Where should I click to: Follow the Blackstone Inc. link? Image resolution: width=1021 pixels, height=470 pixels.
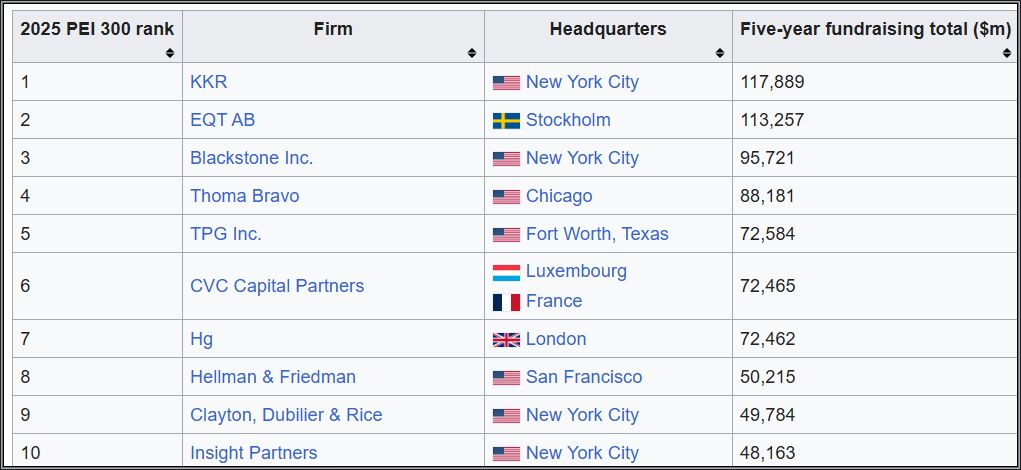[251, 158]
